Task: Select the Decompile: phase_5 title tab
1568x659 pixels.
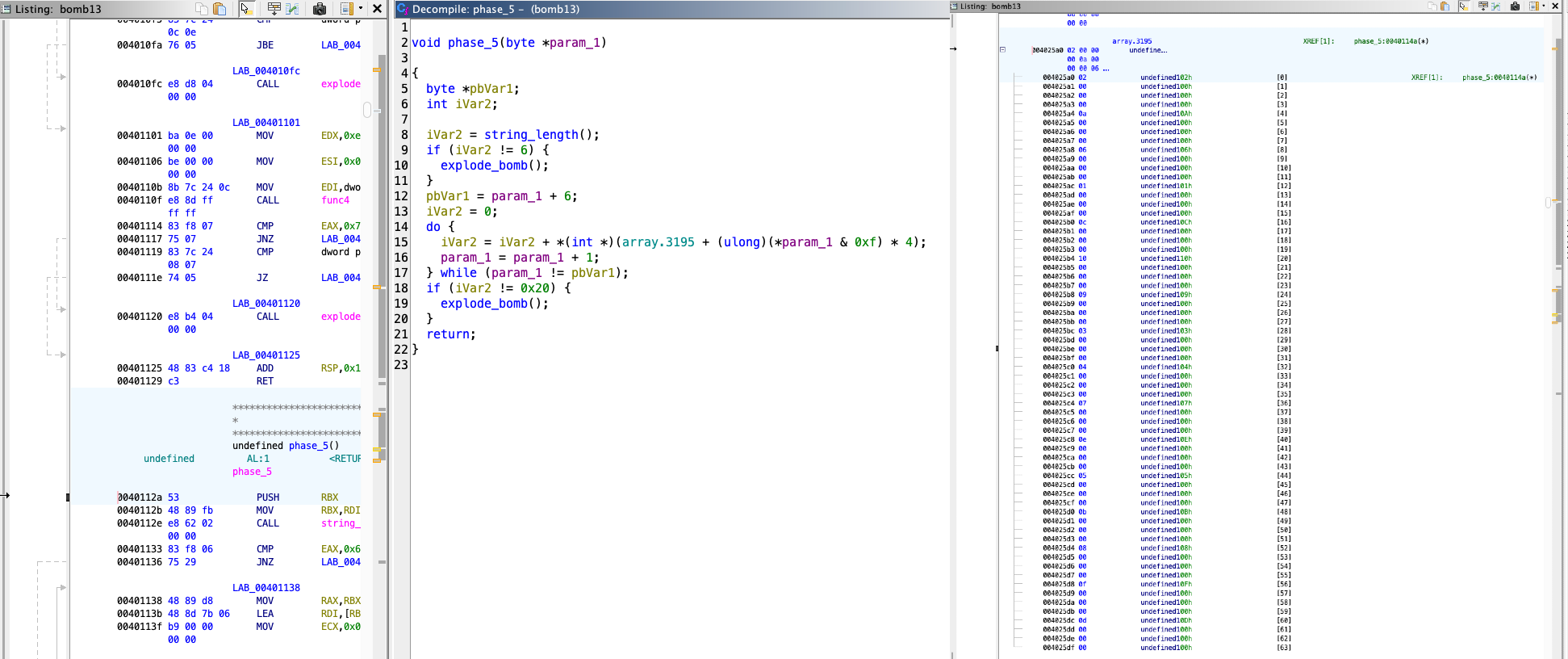Action: coord(495,9)
